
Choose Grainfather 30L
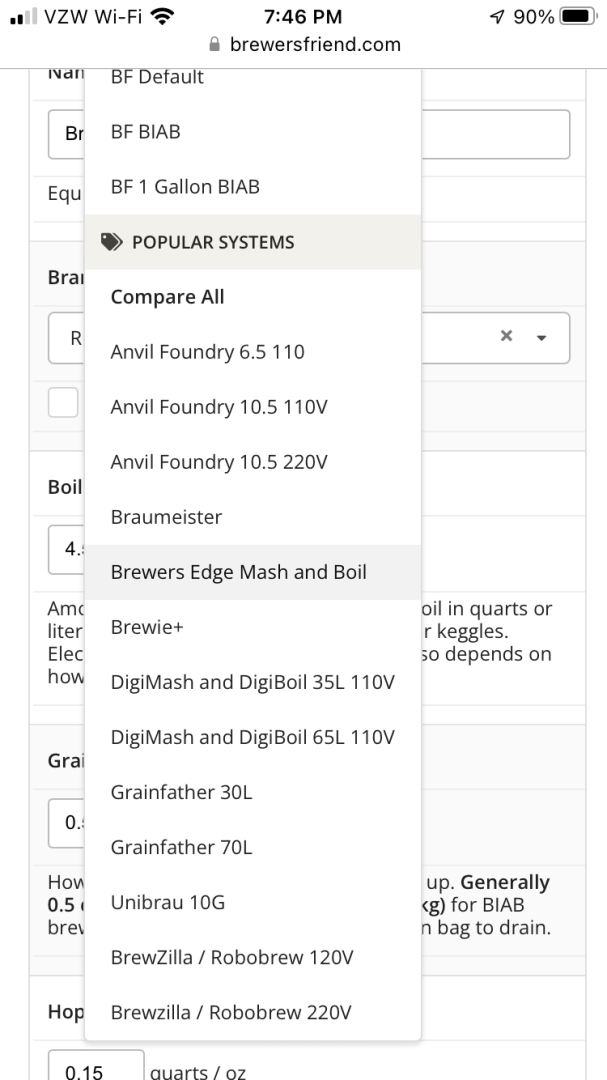pos(181,792)
